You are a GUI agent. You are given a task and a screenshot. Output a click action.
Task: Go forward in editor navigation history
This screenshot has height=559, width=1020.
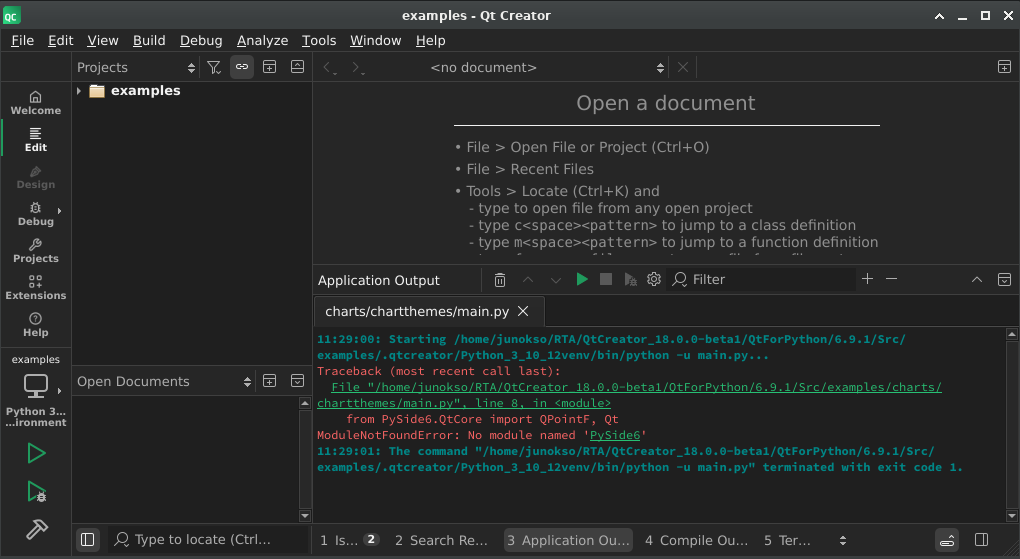point(356,68)
